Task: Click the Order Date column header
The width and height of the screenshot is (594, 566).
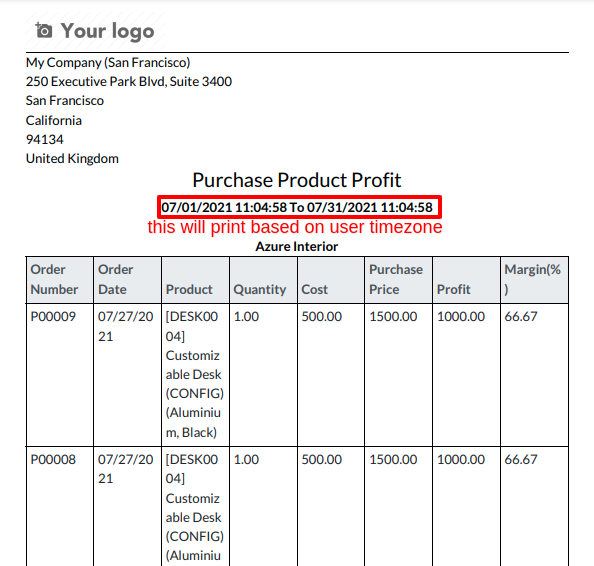Action: point(127,280)
